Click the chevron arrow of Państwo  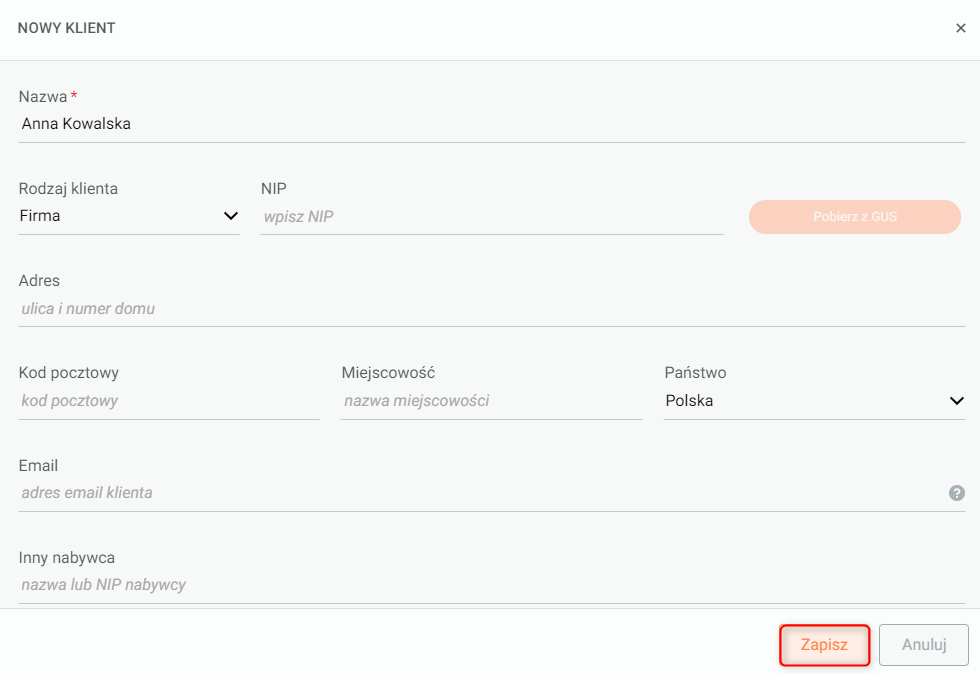pos(956,401)
